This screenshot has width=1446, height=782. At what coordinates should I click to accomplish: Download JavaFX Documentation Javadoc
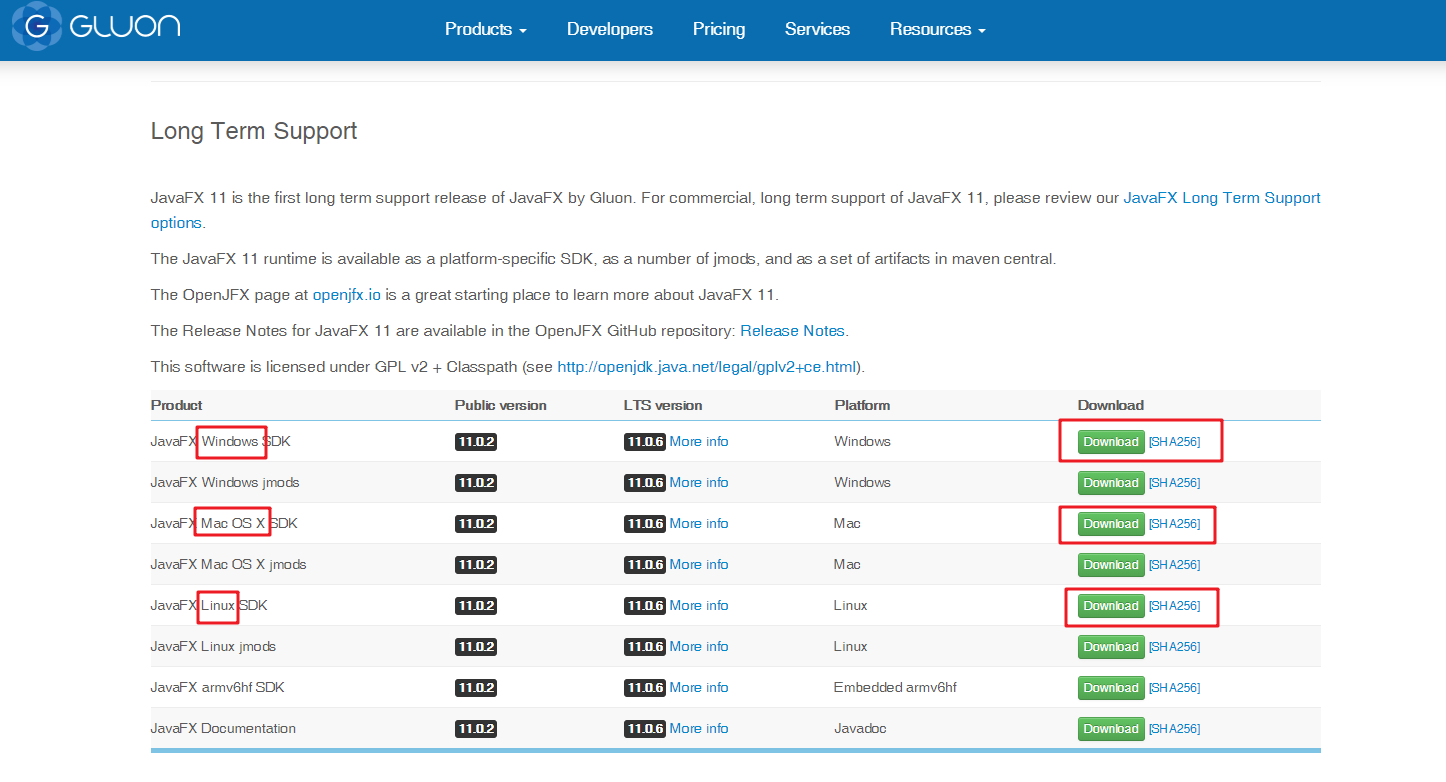[1111, 729]
